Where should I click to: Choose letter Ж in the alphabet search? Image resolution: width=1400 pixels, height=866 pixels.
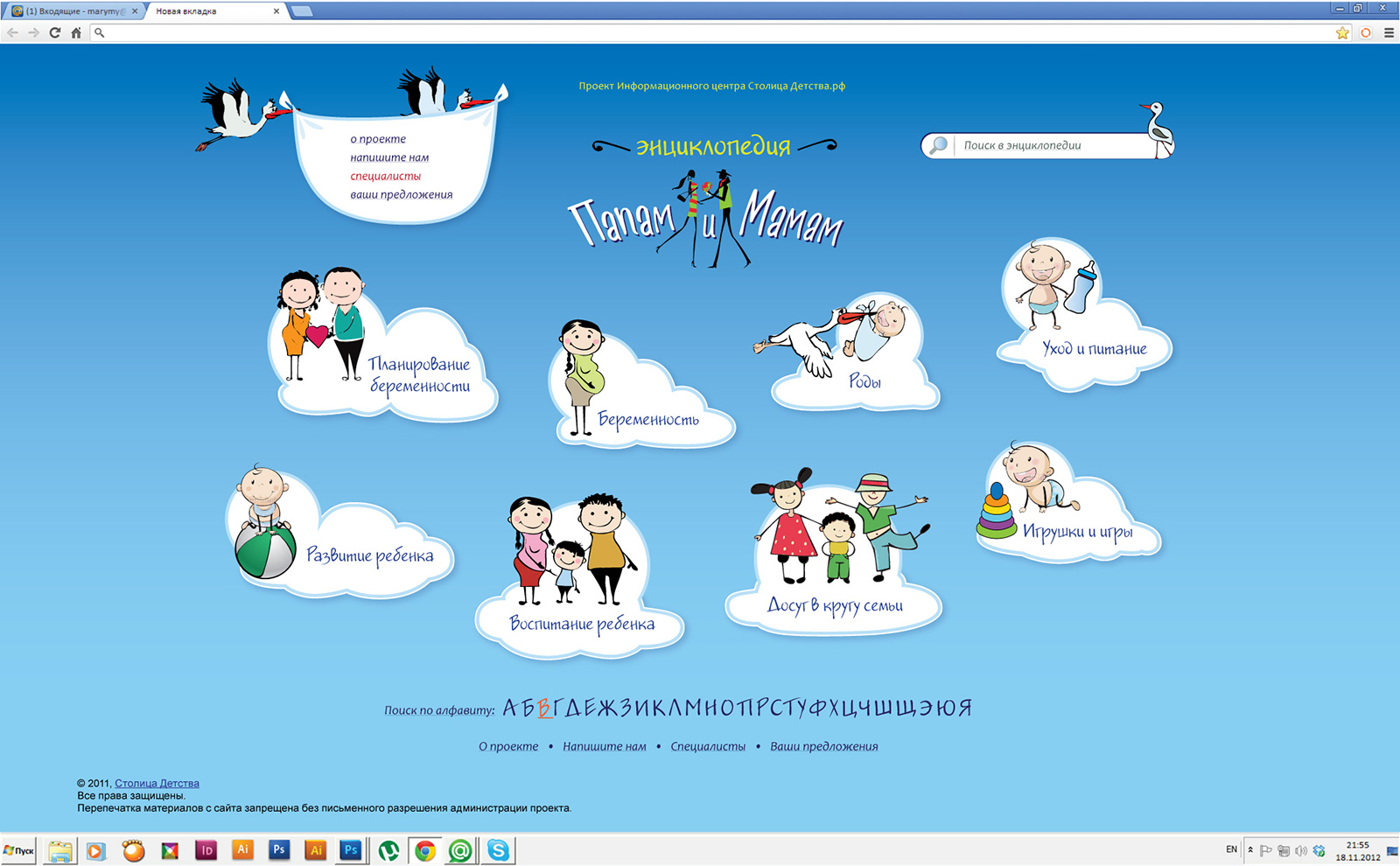[606, 709]
